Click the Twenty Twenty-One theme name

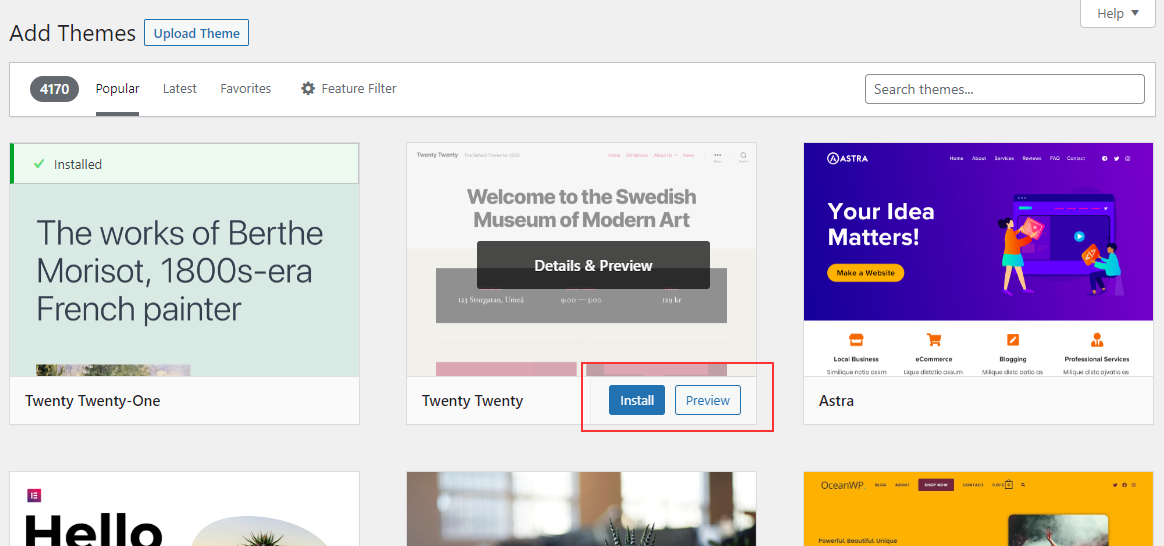coord(93,401)
